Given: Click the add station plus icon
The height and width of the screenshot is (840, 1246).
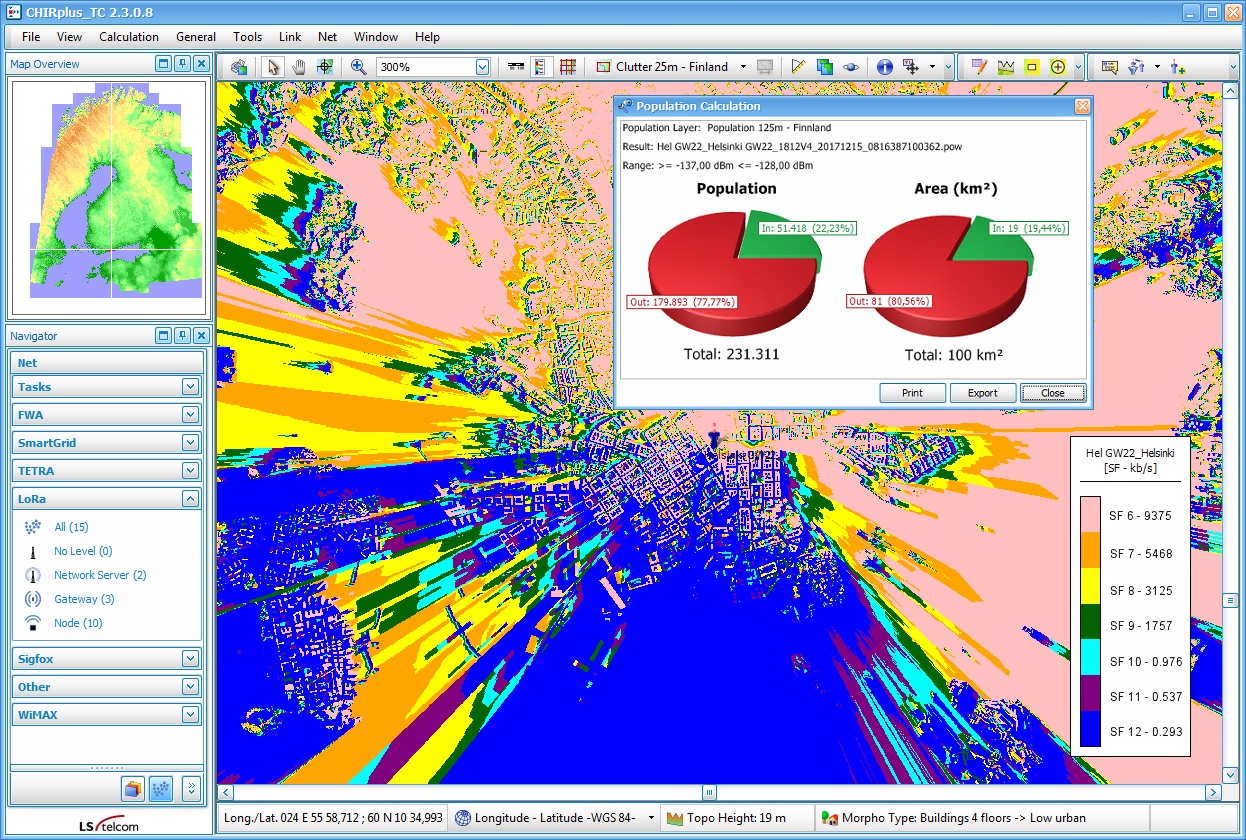Looking at the screenshot, I should click(x=1178, y=66).
